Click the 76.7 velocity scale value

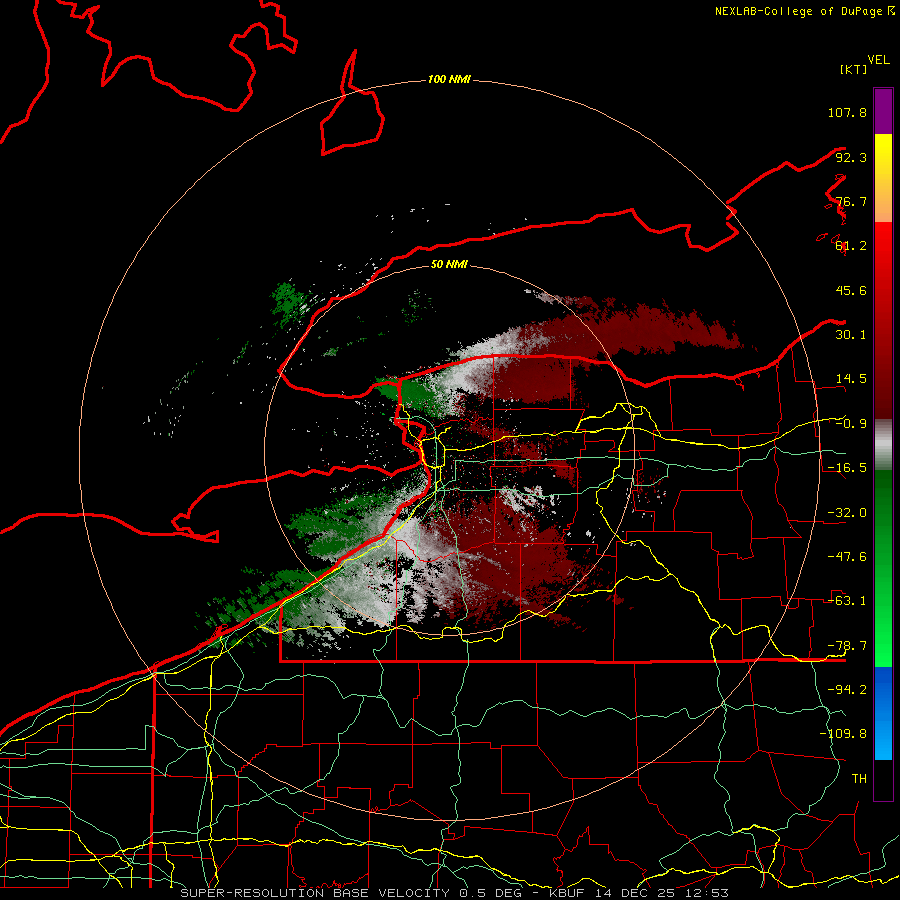tap(851, 201)
